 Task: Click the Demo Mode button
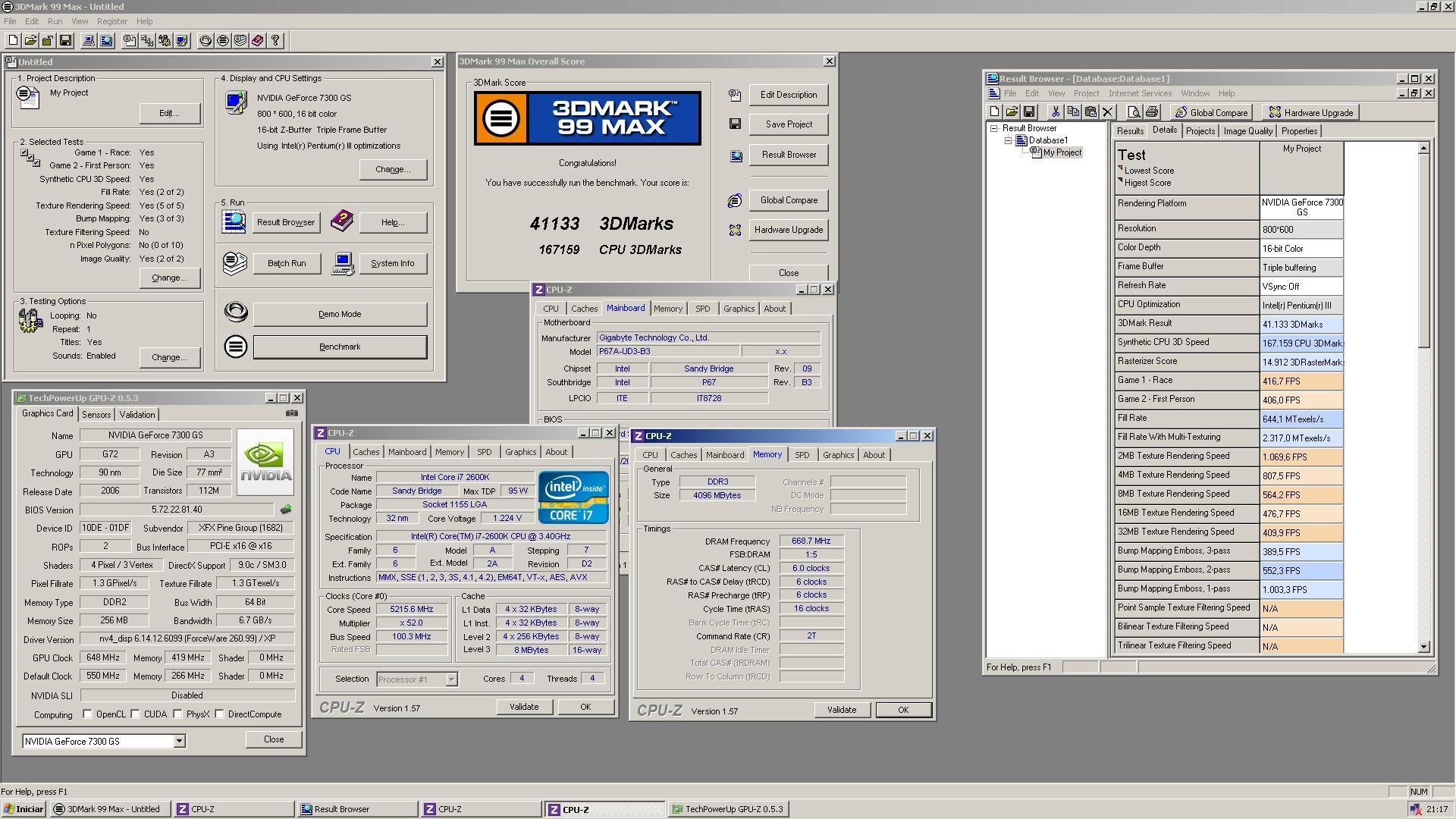pos(340,314)
